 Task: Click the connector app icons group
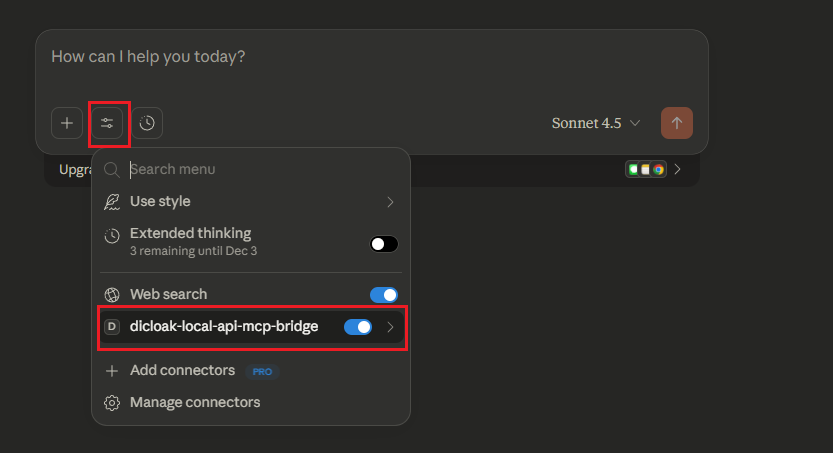click(x=646, y=169)
